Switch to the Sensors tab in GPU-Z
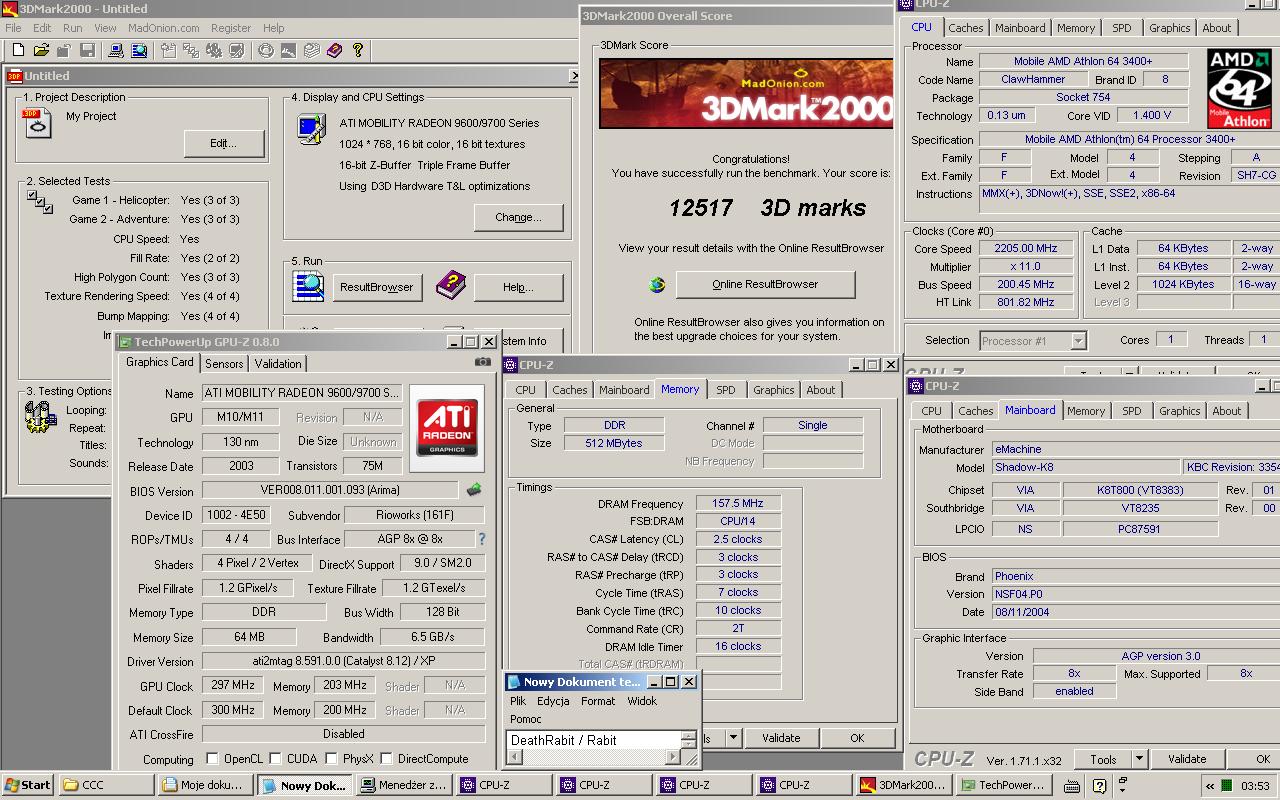 (224, 364)
